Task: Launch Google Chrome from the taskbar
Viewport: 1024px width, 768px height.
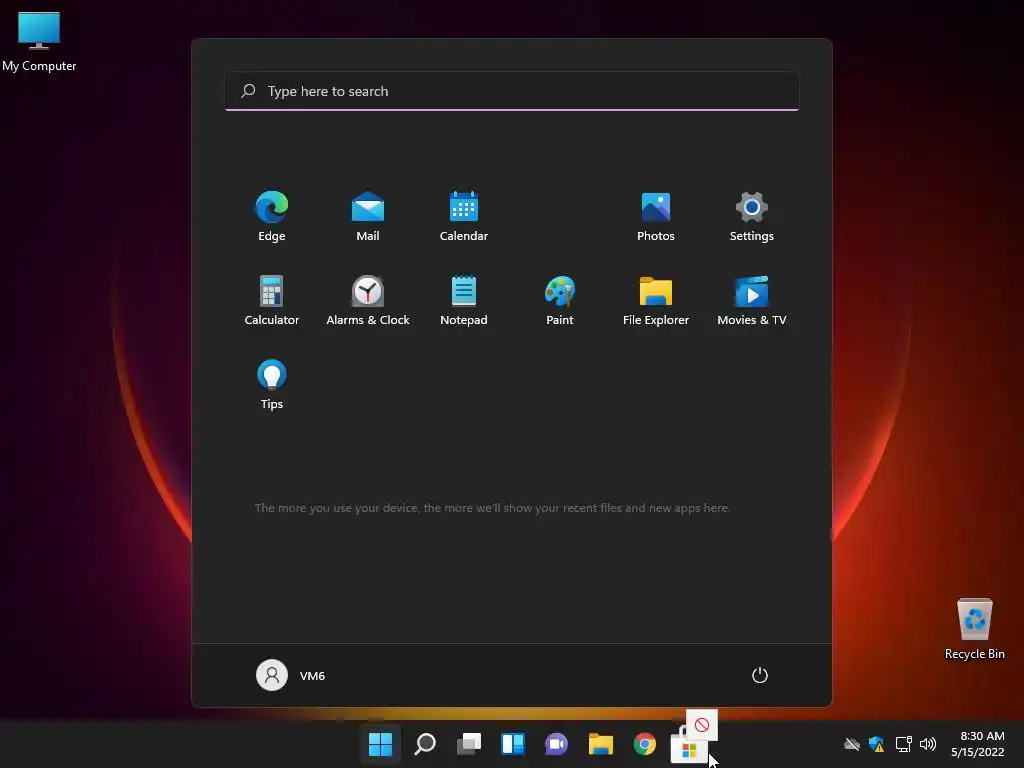Action: (645, 744)
